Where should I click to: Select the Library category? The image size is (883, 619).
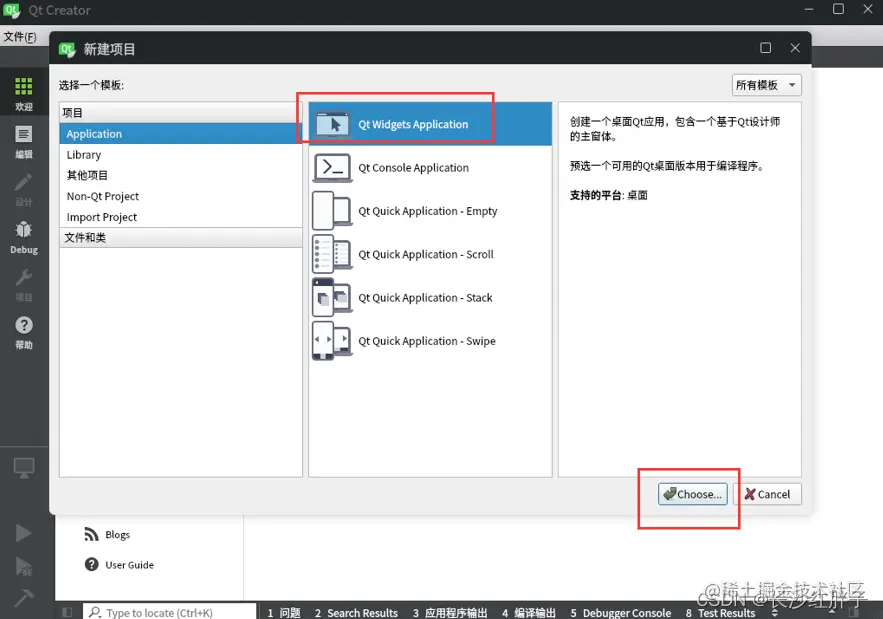[181, 154]
